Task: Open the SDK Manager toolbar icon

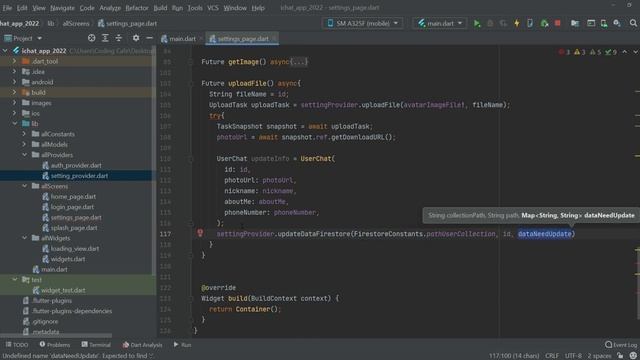Action: click(x=617, y=23)
